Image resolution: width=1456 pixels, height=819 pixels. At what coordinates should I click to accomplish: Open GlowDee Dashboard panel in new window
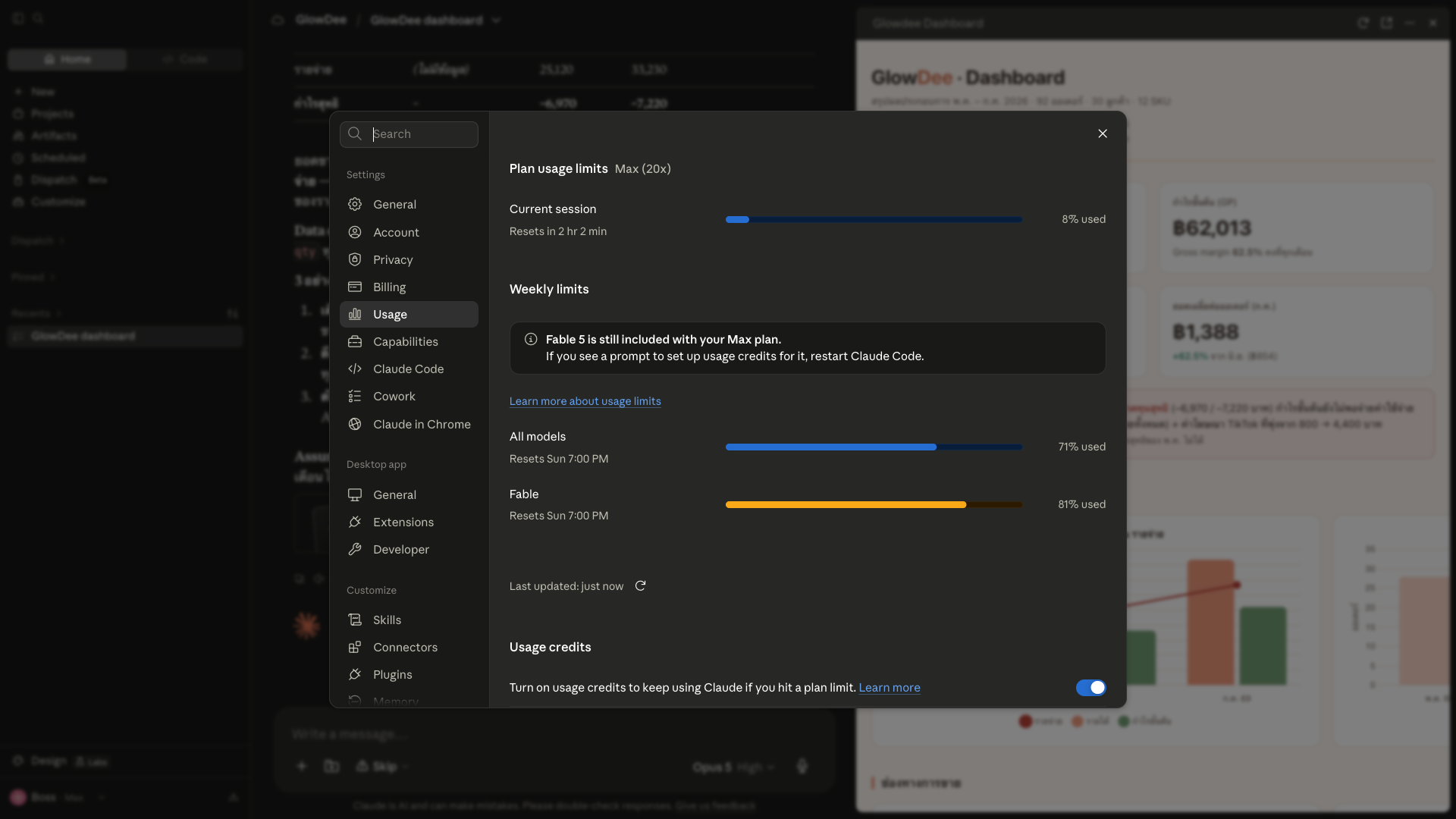coord(1386,24)
